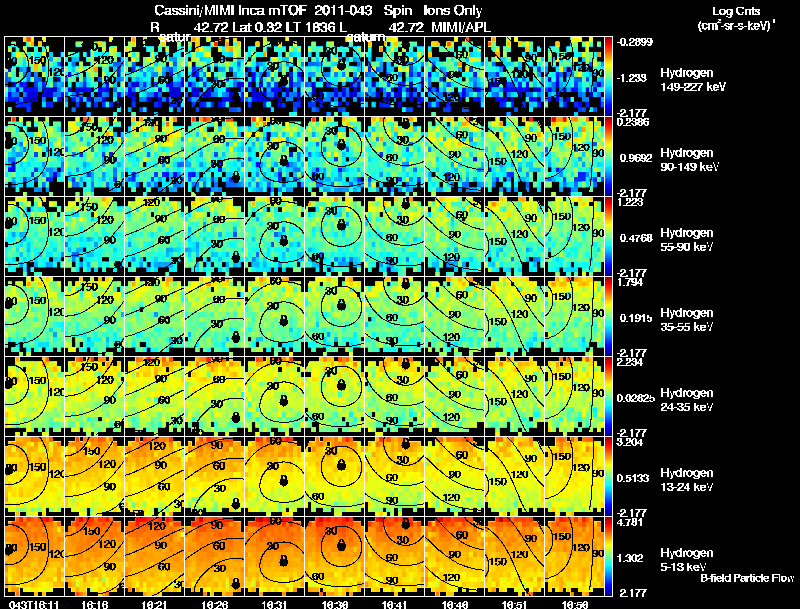Click the '1.302' color scale value
800x609 pixels.
[630, 558]
